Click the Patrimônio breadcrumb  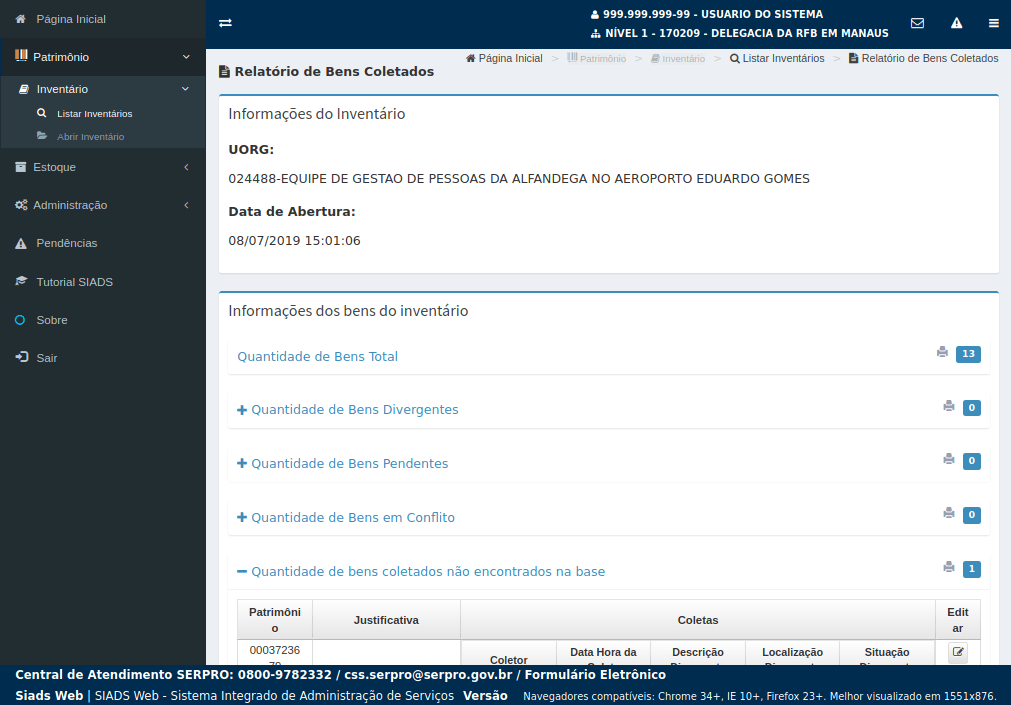pos(596,58)
